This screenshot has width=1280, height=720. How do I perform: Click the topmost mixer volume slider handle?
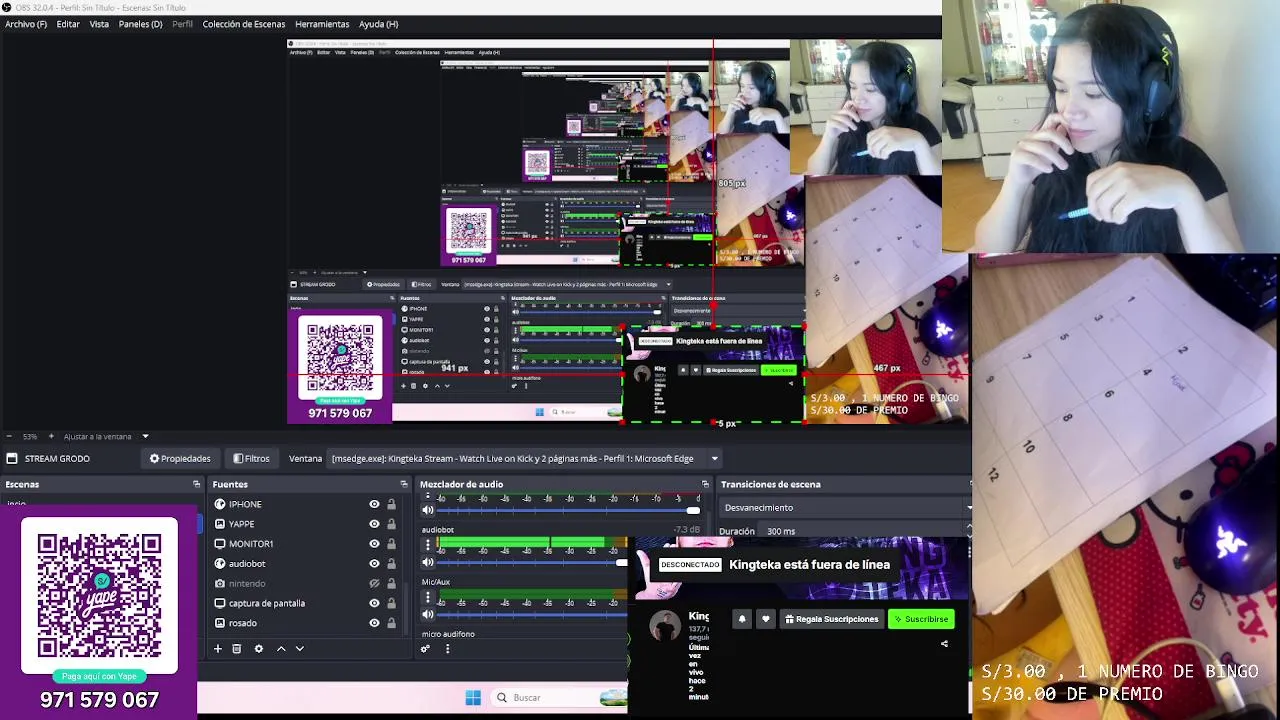pos(693,510)
